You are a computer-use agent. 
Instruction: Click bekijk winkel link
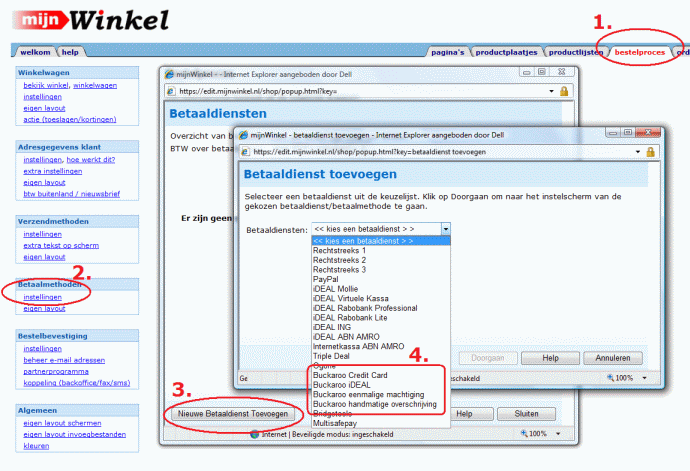point(46,85)
